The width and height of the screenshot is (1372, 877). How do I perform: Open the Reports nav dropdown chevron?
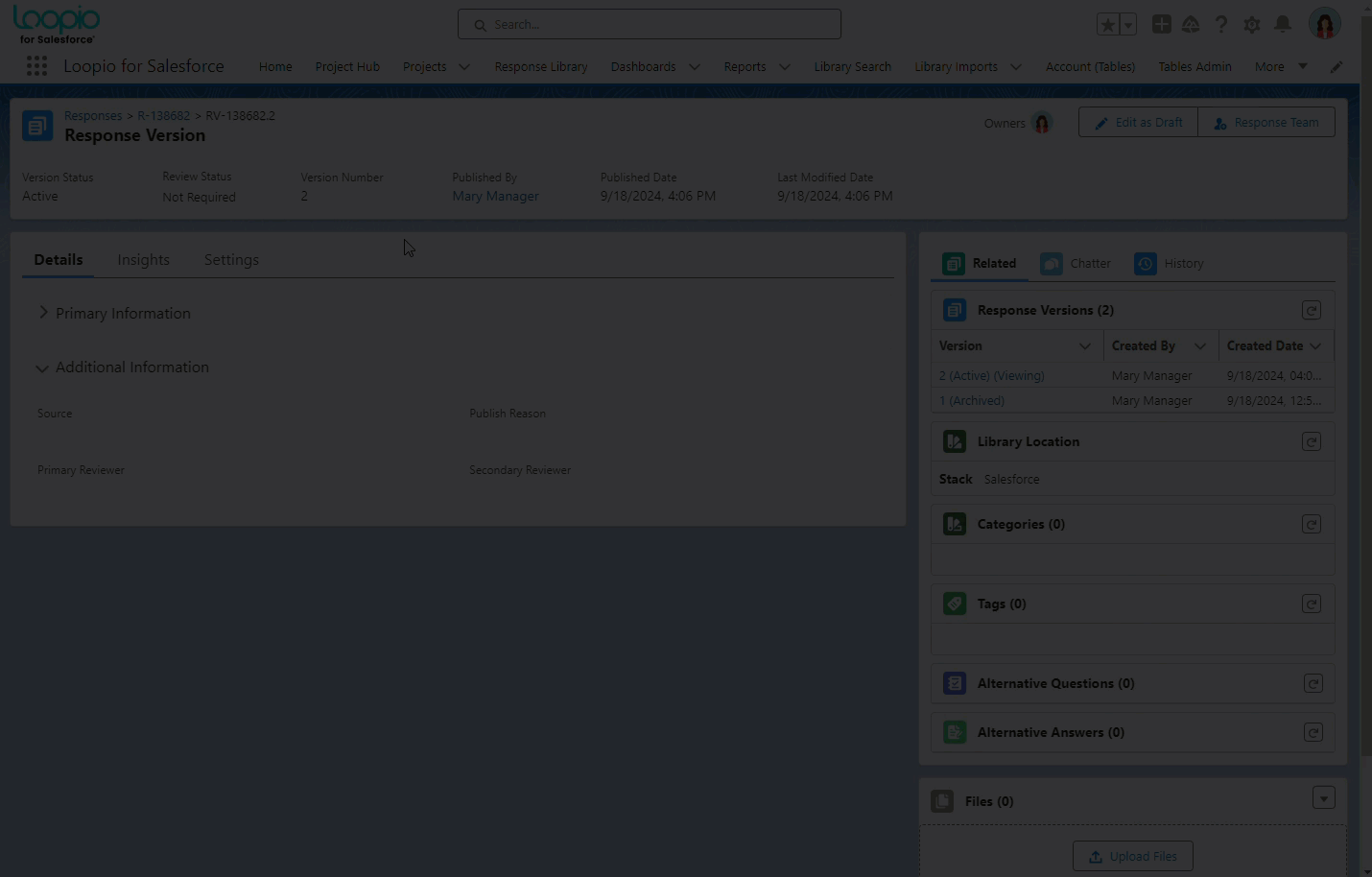click(x=785, y=67)
